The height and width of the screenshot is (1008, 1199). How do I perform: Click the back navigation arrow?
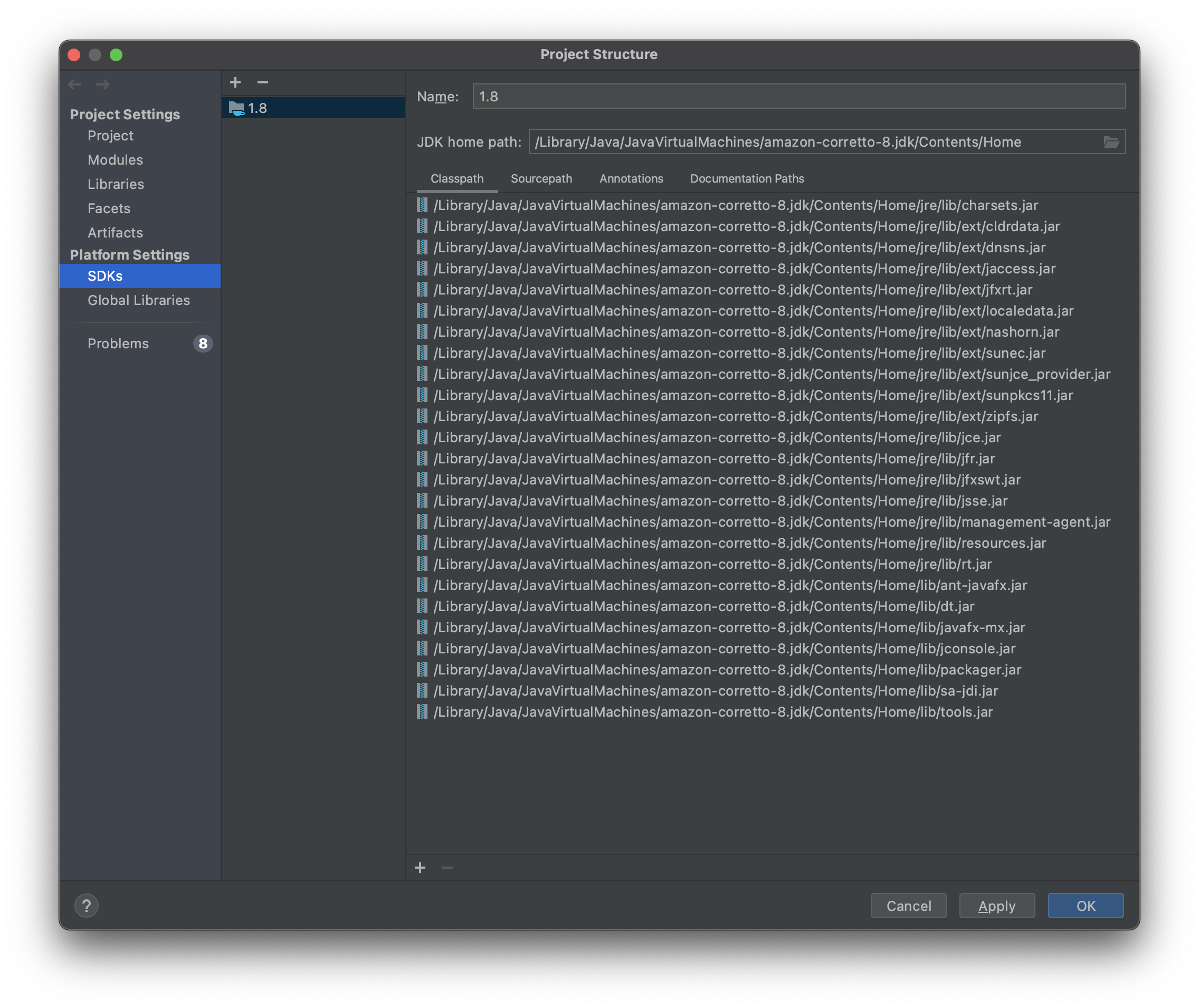pyautogui.click(x=75, y=84)
